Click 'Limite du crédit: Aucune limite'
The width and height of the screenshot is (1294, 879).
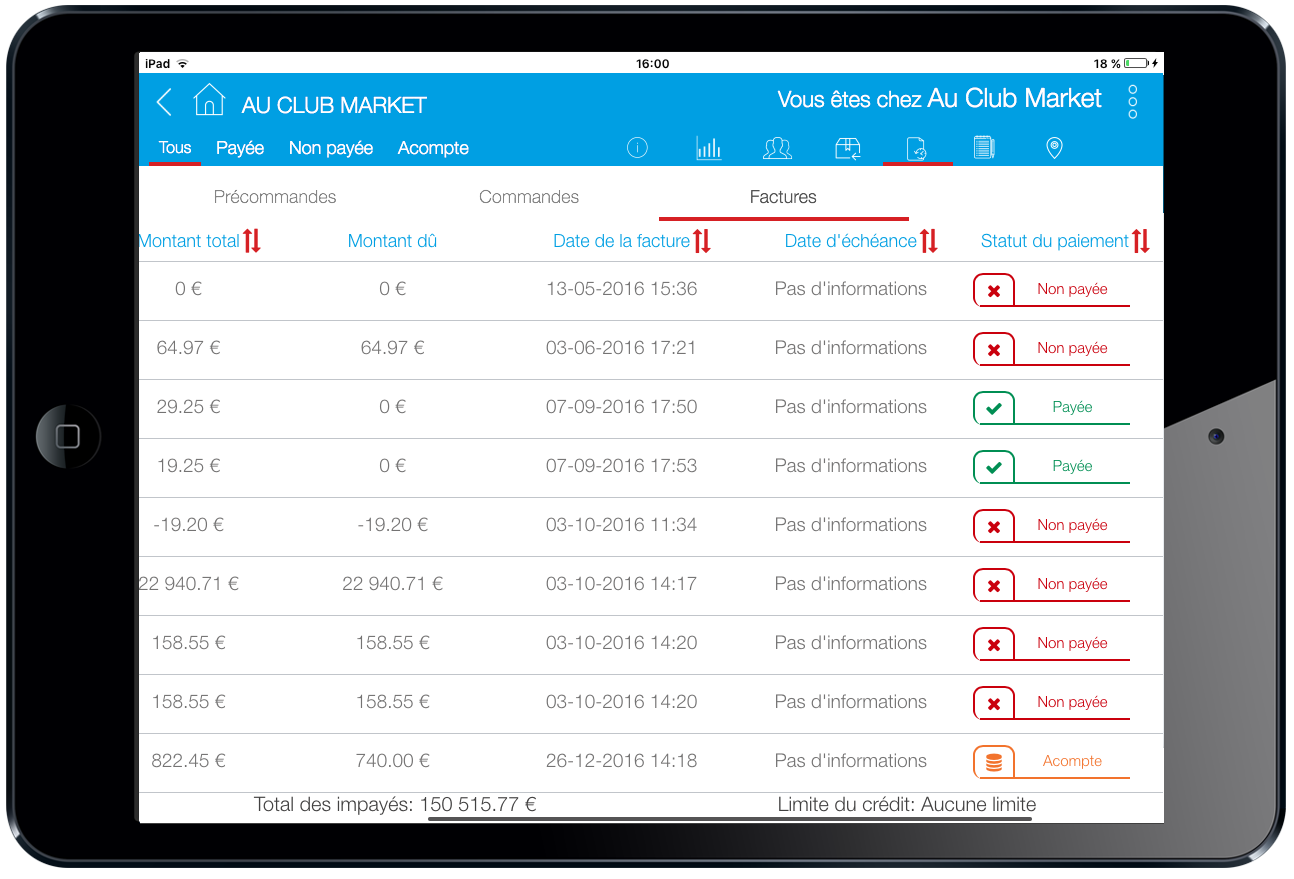[x=907, y=805]
